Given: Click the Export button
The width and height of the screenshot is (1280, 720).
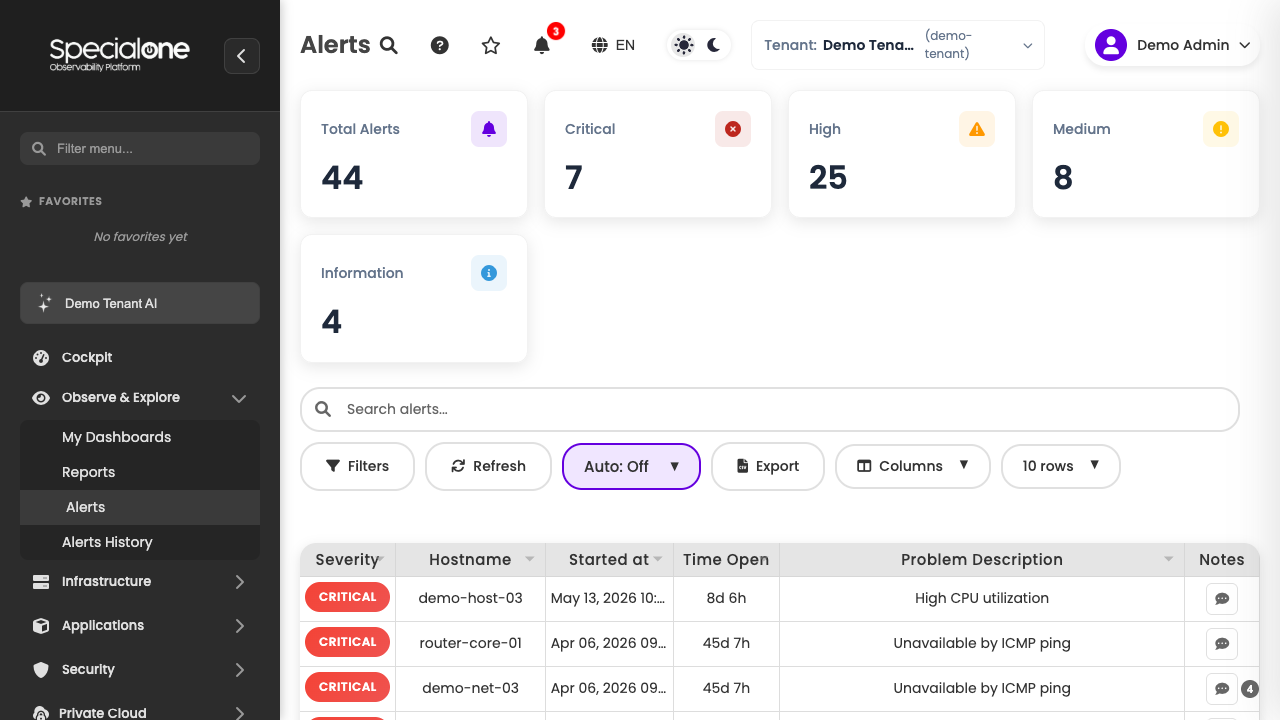Looking at the screenshot, I should point(768,466).
